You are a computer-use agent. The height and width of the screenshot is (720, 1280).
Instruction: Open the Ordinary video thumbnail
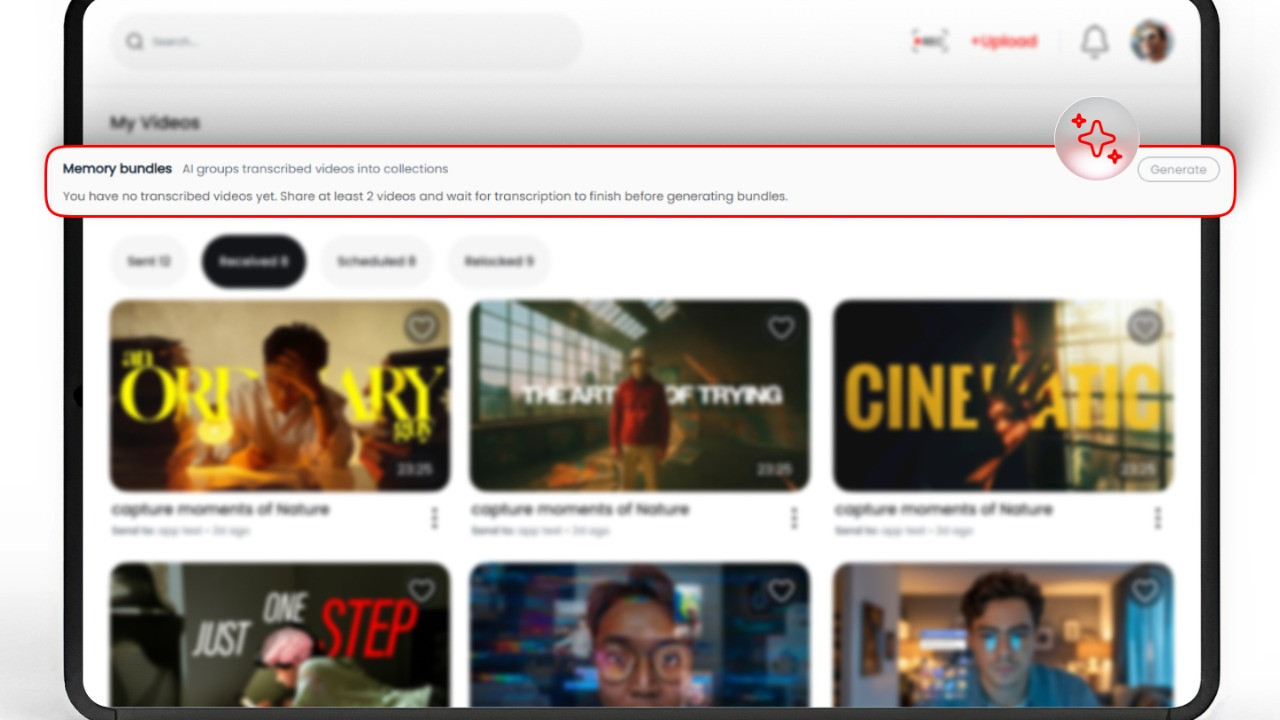[x=280, y=395]
